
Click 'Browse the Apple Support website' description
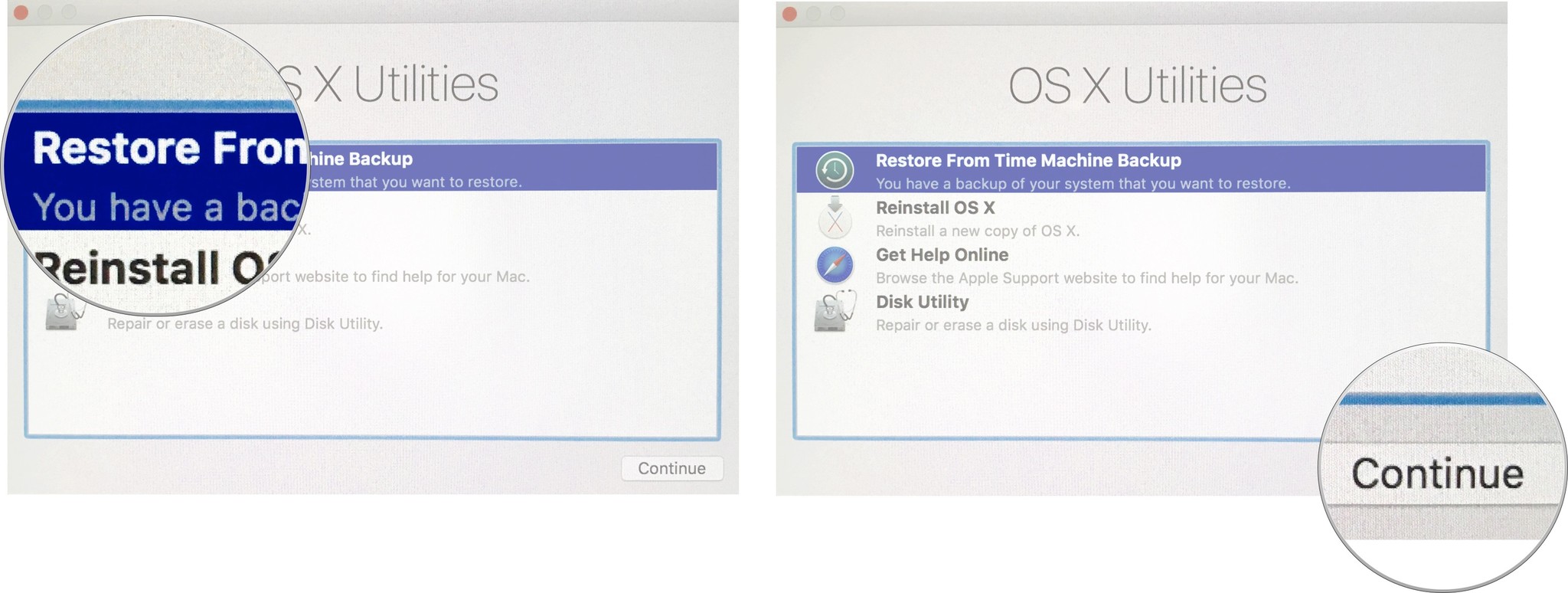(1086, 278)
